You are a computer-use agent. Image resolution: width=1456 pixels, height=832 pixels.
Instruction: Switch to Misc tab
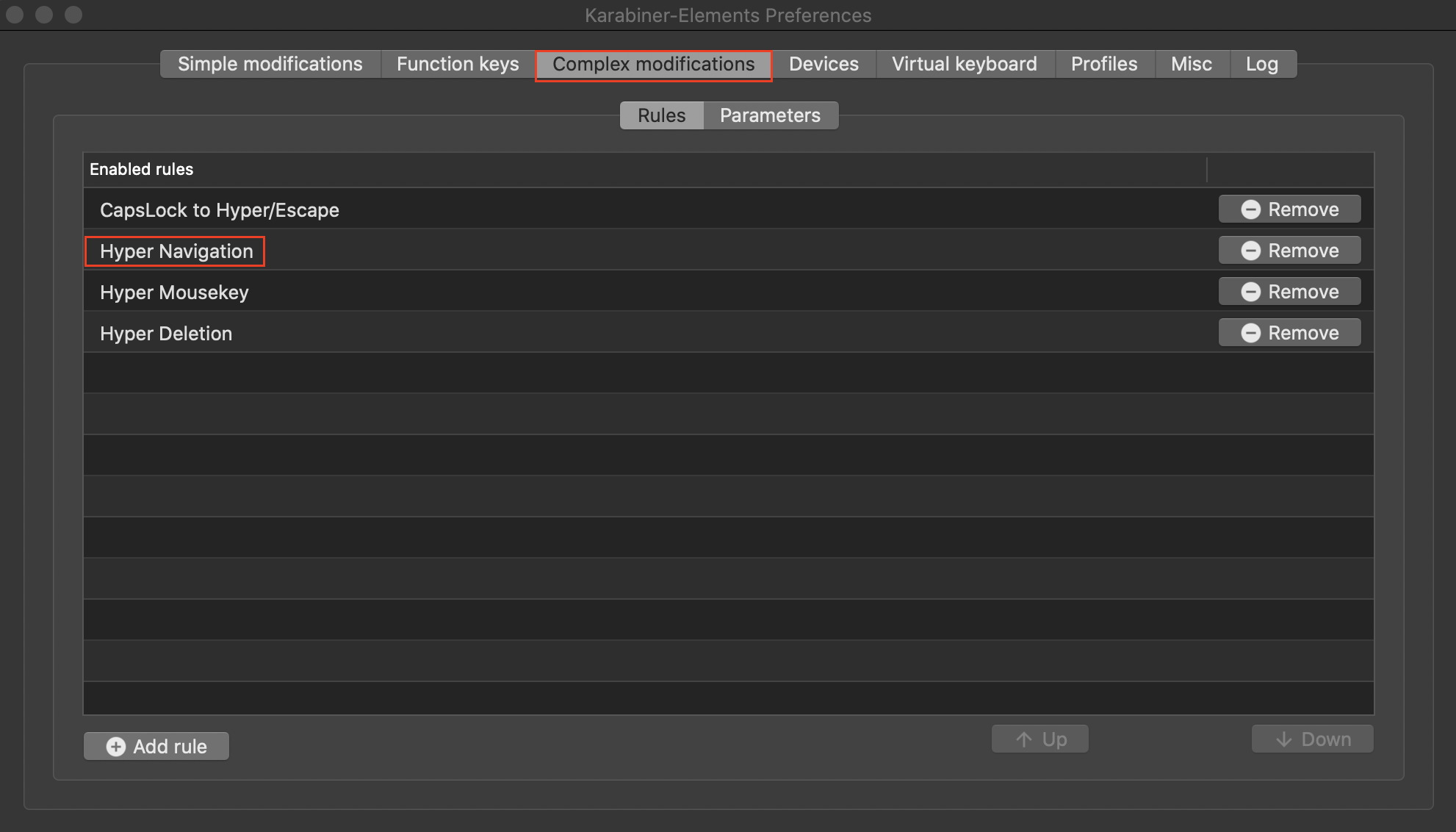[x=1191, y=64]
